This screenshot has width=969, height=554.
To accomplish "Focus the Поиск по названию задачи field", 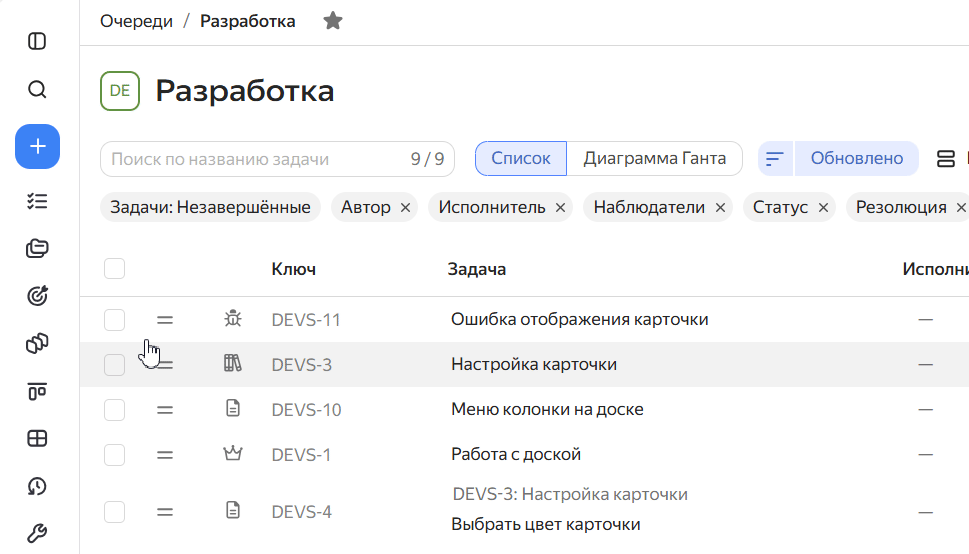I will pos(277,159).
